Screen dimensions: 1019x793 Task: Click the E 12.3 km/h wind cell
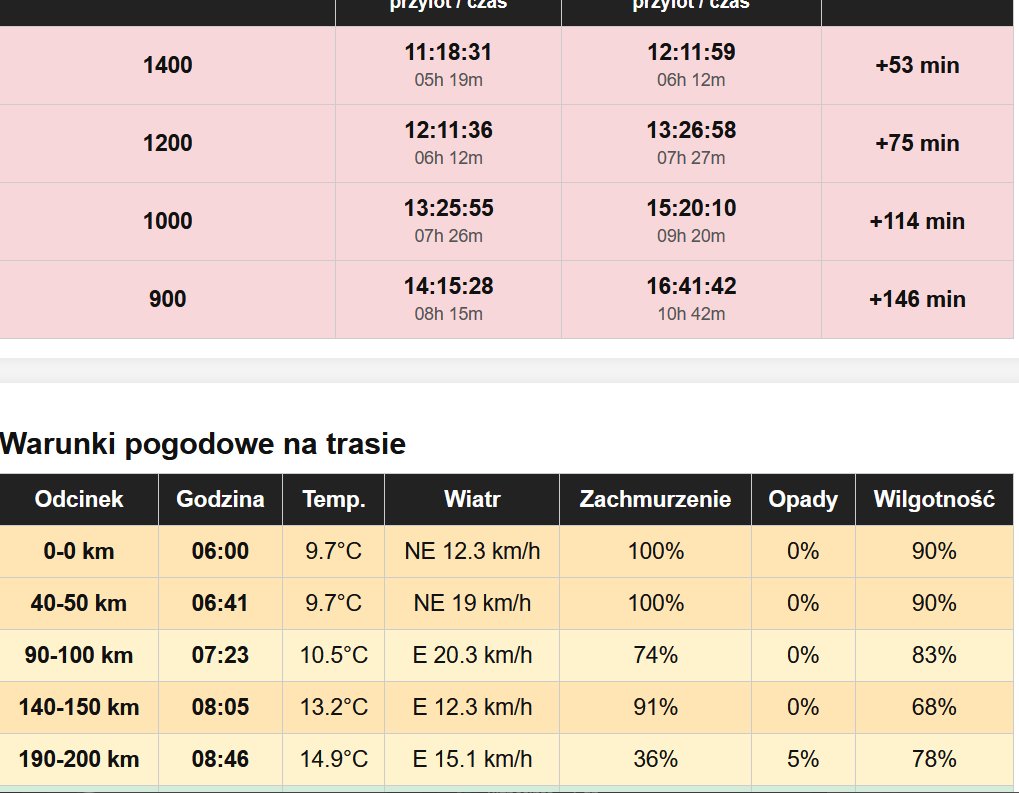coord(472,707)
